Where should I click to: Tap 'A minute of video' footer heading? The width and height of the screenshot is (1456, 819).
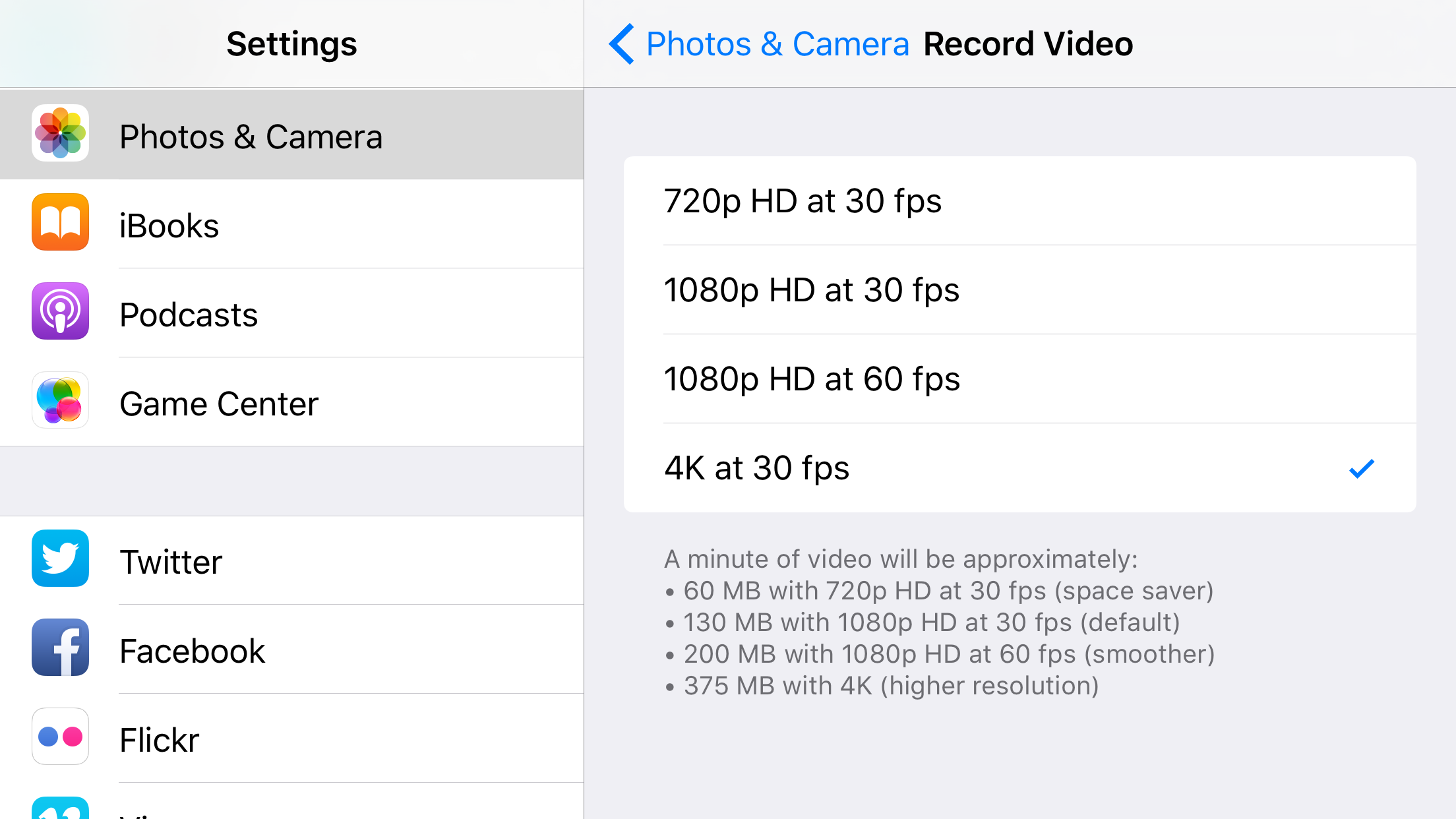pyautogui.click(x=901, y=559)
